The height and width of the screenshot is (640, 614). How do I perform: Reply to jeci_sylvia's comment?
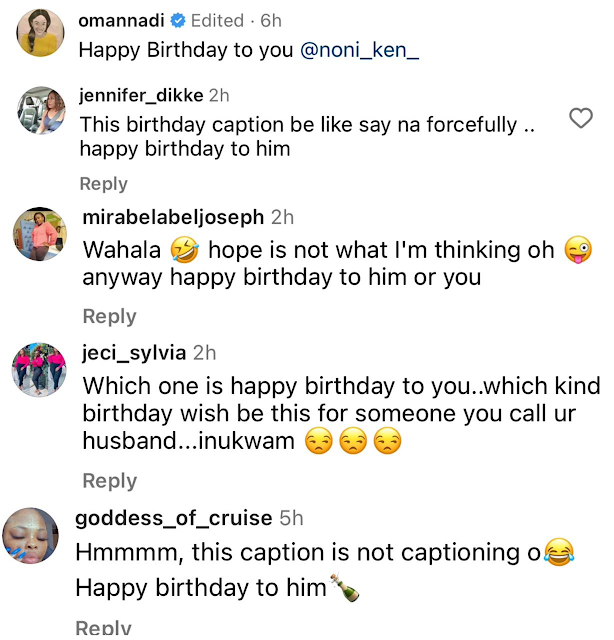(x=109, y=481)
